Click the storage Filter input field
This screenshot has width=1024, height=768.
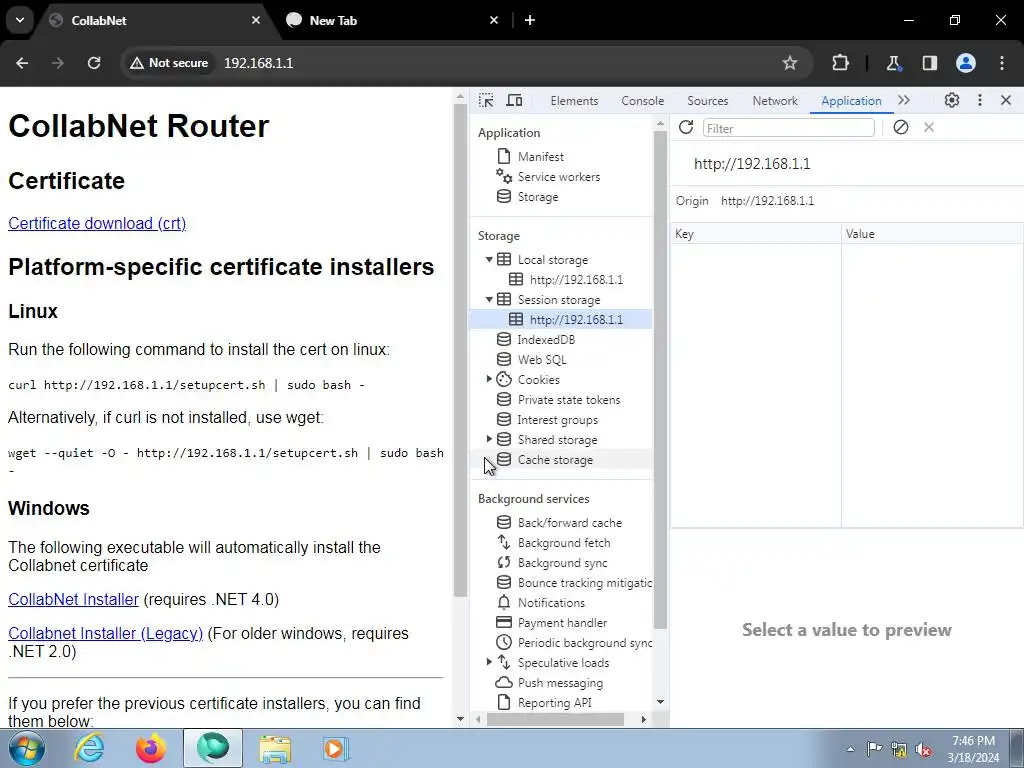(788, 128)
